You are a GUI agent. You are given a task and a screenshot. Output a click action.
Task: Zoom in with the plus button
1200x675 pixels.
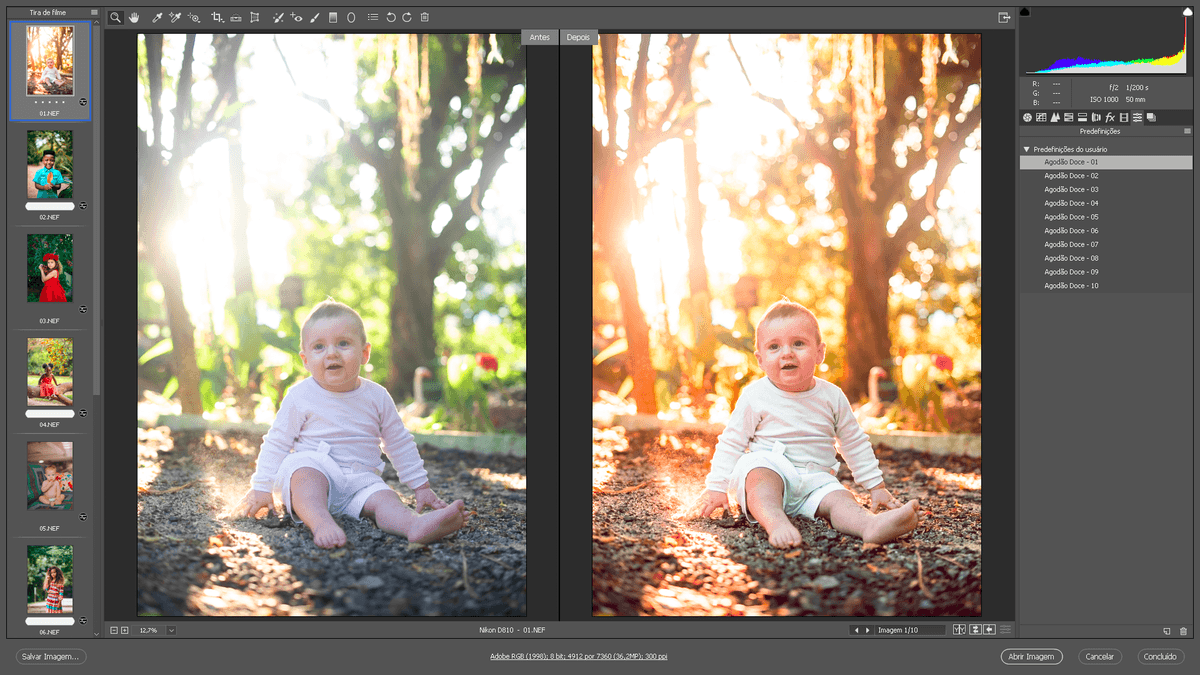click(125, 630)
